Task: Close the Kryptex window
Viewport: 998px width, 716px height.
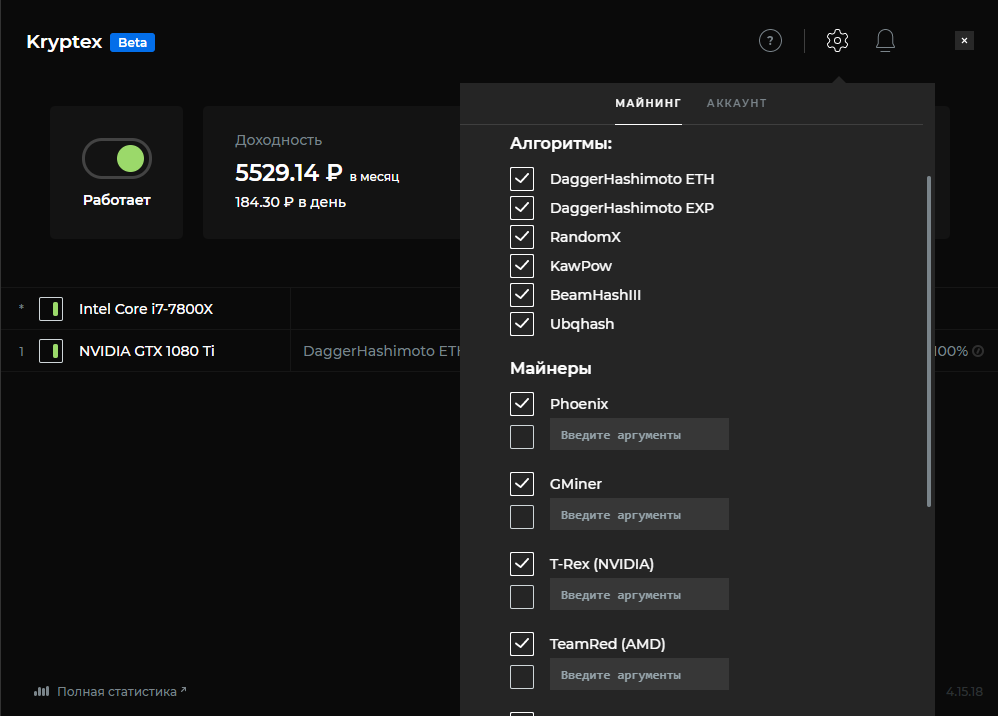Action: [964, 41]
